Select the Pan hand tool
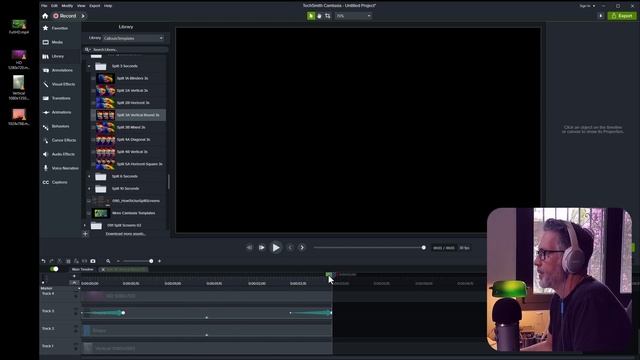This screenshot has width=640, height=360. (x=319, y=16)
